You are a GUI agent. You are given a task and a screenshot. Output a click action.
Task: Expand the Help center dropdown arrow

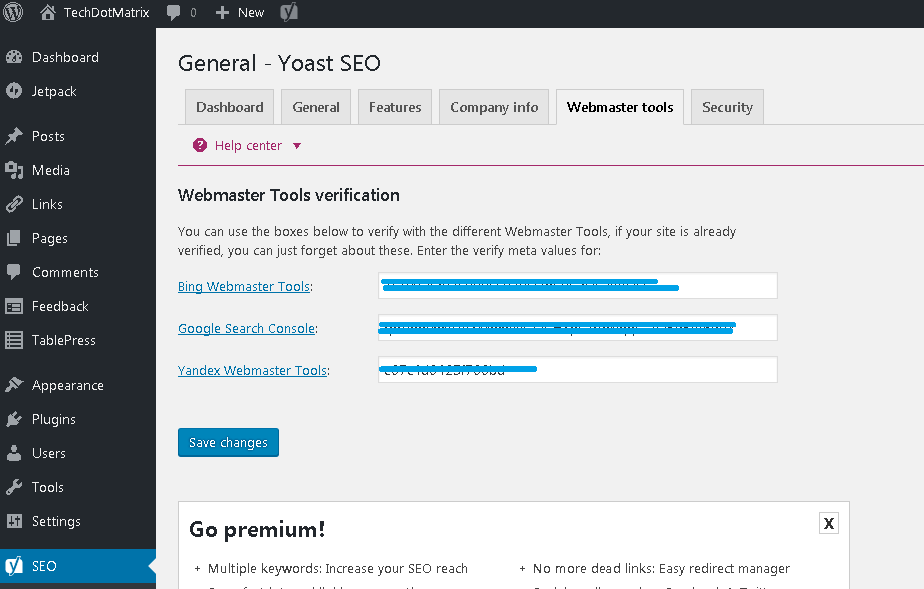[297, 146]
